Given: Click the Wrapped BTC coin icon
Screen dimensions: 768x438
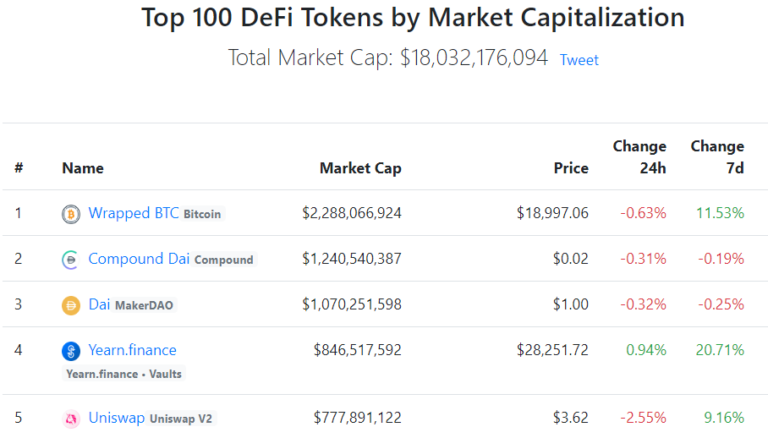Looking at the screenshot, I should [71, 214].
